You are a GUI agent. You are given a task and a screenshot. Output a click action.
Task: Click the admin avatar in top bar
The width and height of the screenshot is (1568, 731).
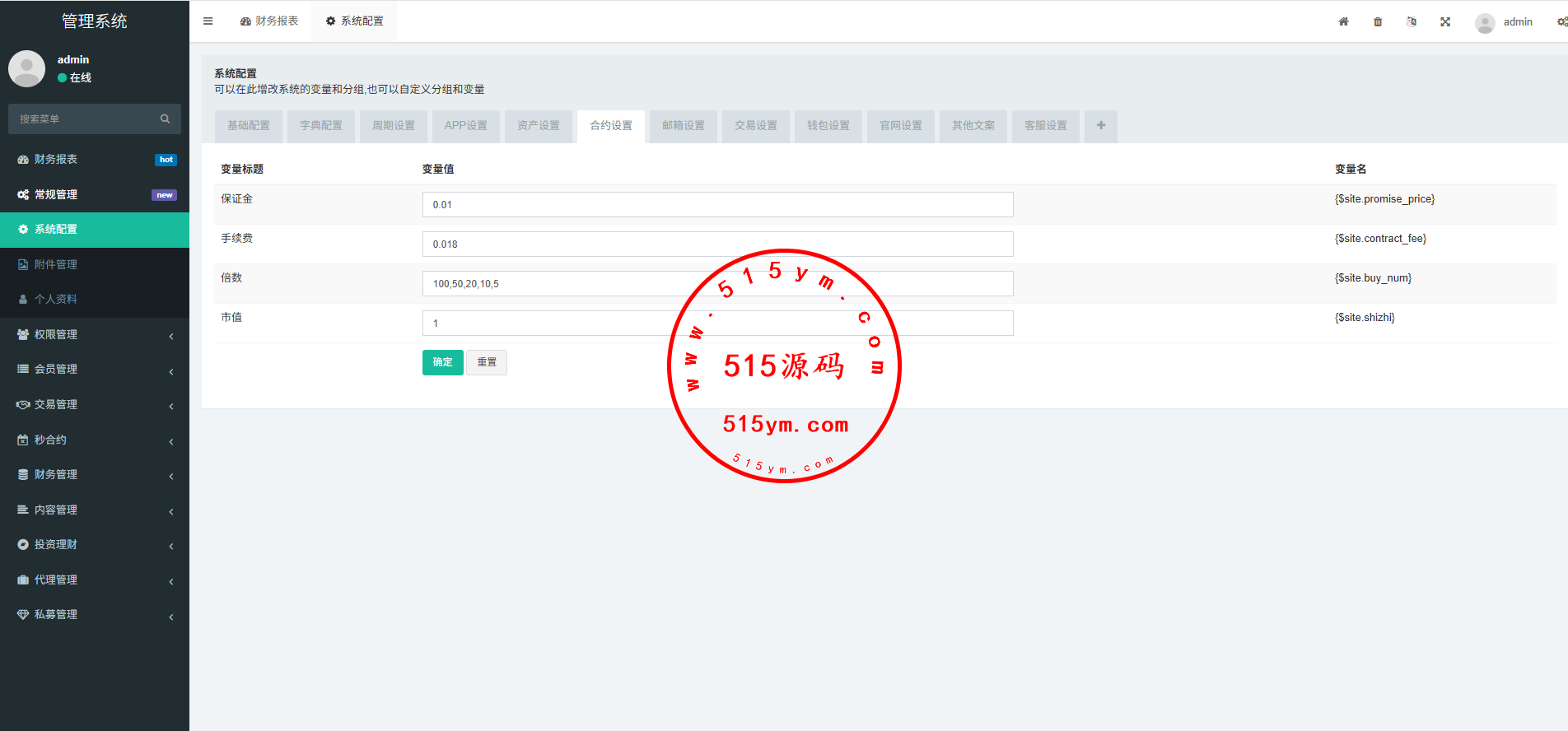tap(1485, 23)
